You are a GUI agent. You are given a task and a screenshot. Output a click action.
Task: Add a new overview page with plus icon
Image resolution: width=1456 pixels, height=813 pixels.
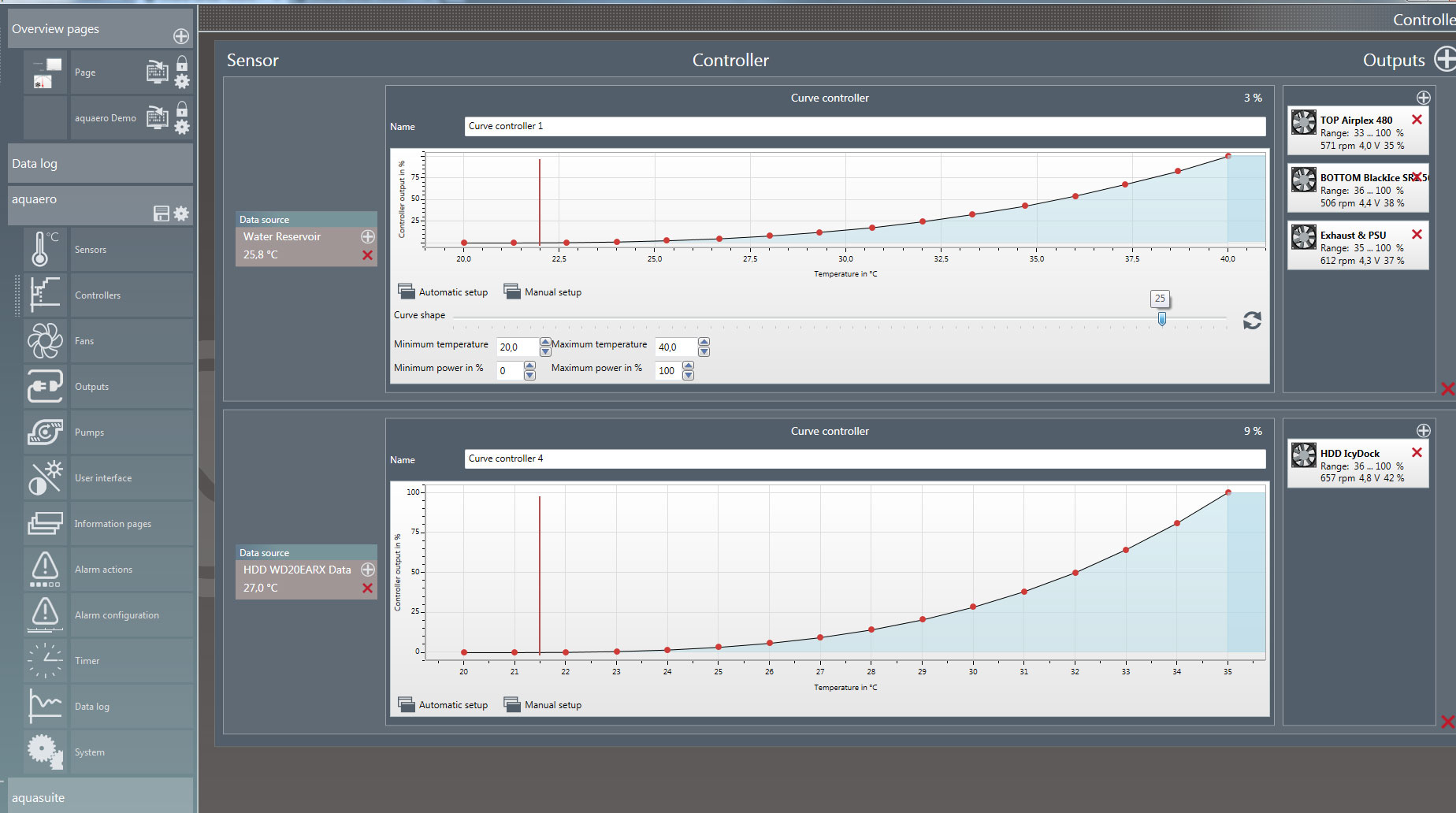181,36
